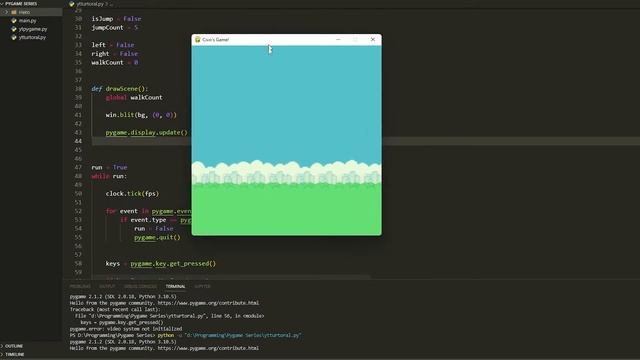Open yttutorial.py in the explorer
Screen dimensions: 640x360
coord(32,37)
